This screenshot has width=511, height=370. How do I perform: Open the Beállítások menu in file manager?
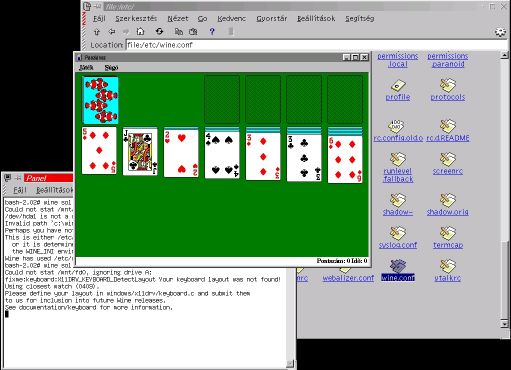pyautogui.click(x=316, y=19)
